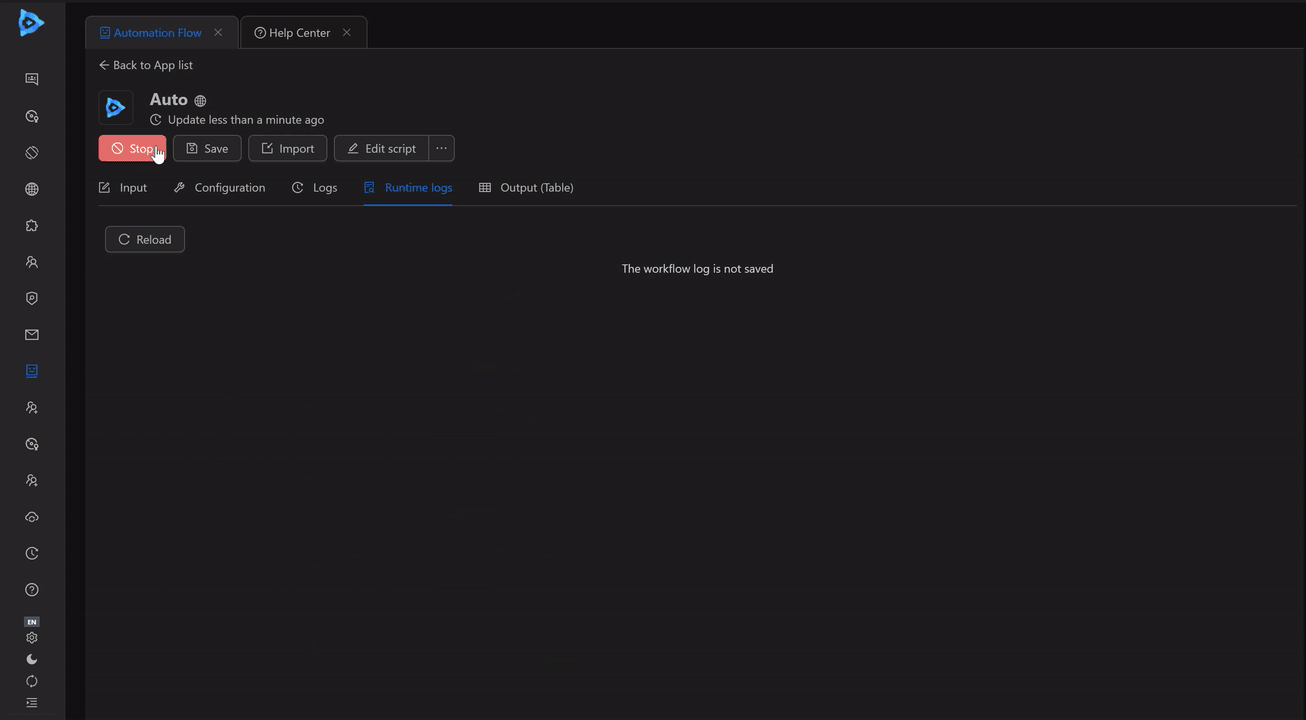Go back to the App list
Screen dimensions: 1306x720
pyautogui.click(x=145, y=65)
